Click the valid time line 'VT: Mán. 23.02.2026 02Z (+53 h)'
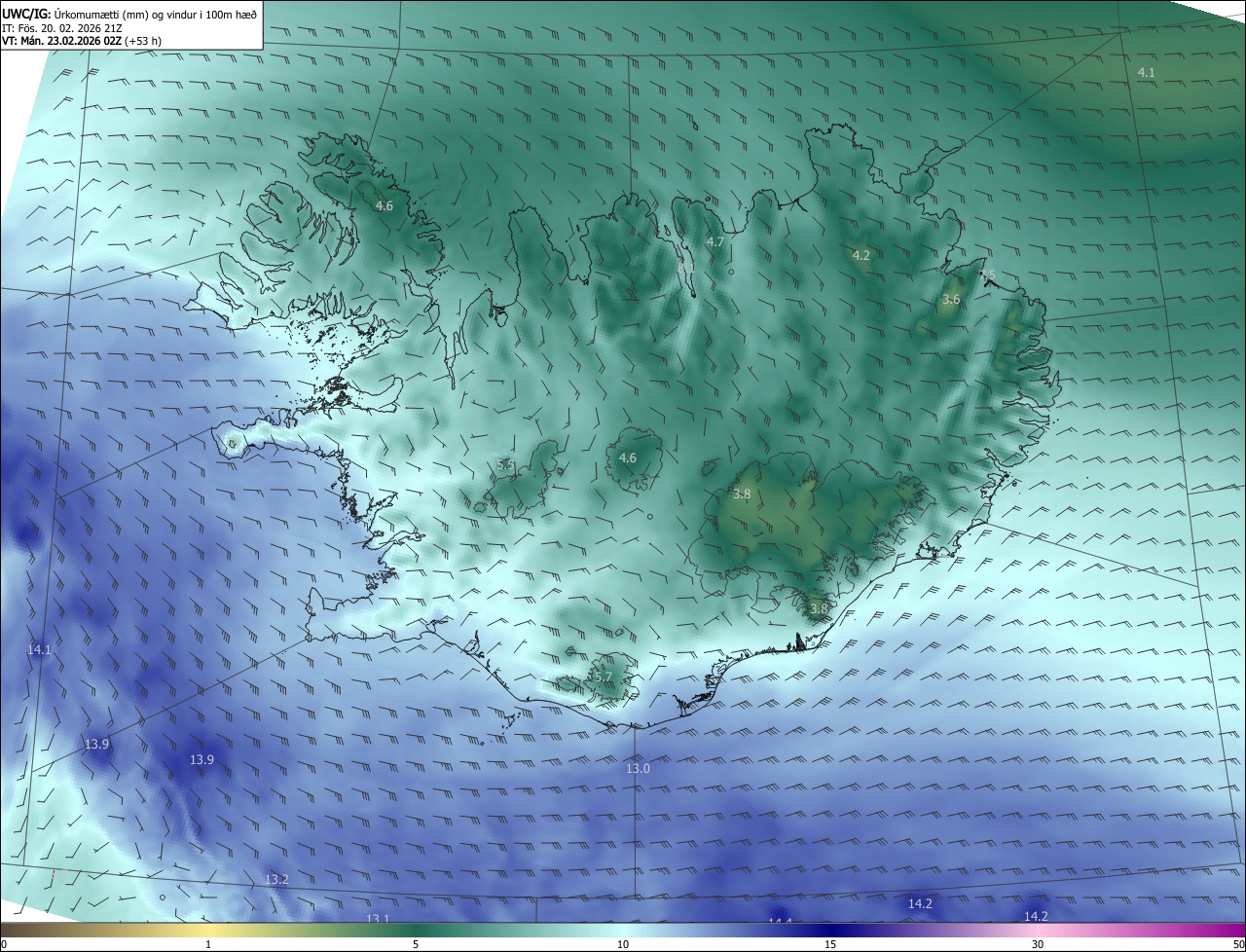Image resolution: width=1246 pixels, height=952 pixels. [82, 41]
